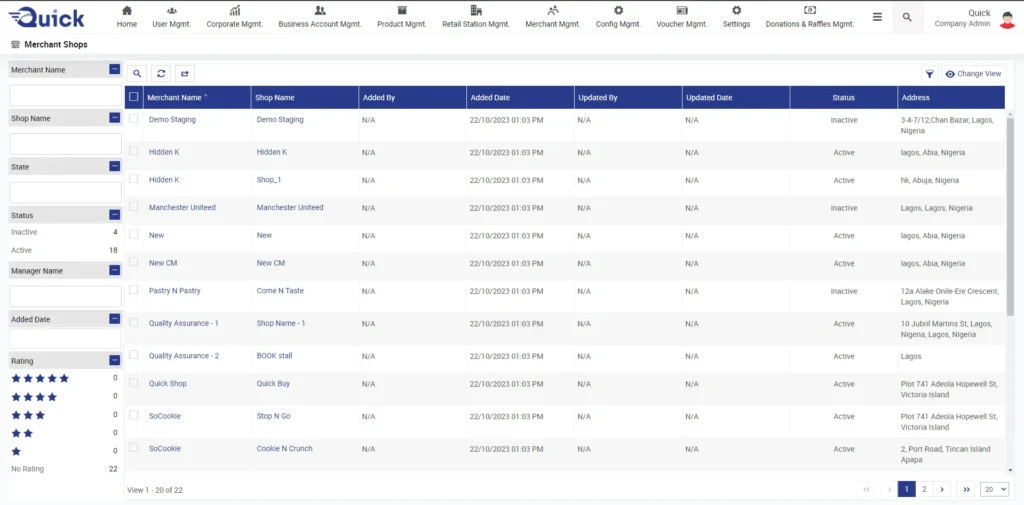Click the Change View button
The width and height of the screenshot is (1024, 505).
click(973, 74)
